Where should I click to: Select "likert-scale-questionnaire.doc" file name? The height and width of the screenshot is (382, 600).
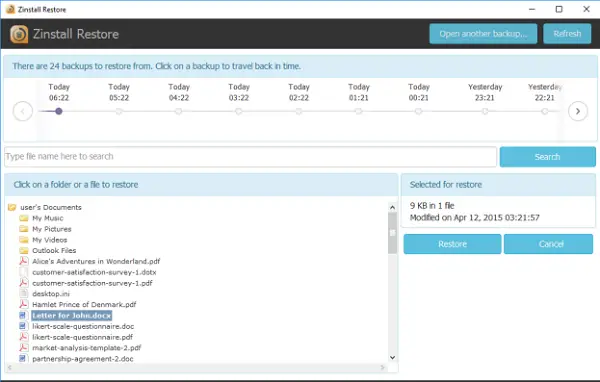[83, 326]
